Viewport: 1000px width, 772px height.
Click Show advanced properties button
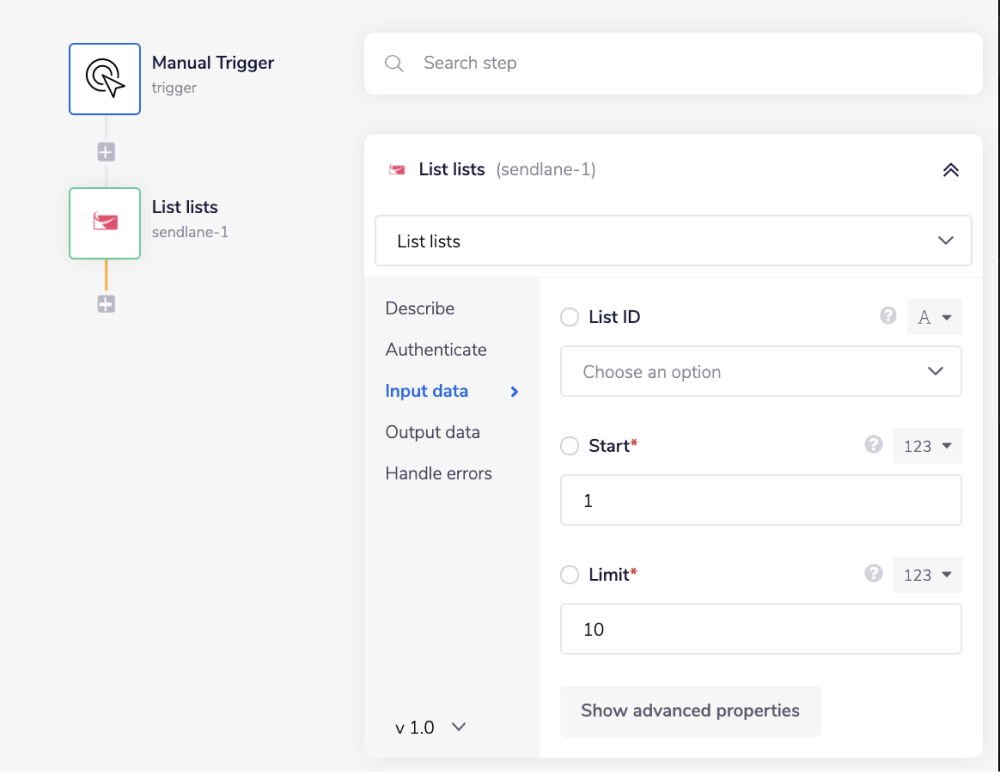[x=690, y=711]
